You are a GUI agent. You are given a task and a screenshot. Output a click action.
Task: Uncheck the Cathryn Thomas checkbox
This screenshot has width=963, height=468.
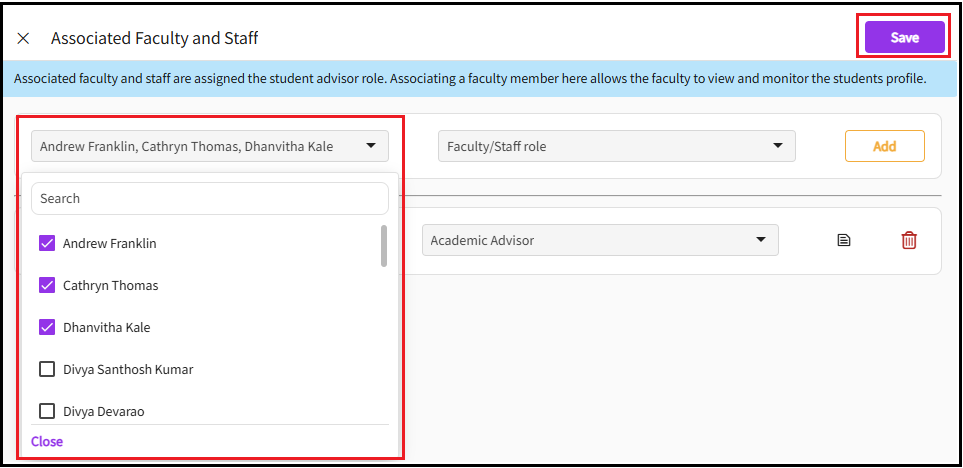pos(47,285)
